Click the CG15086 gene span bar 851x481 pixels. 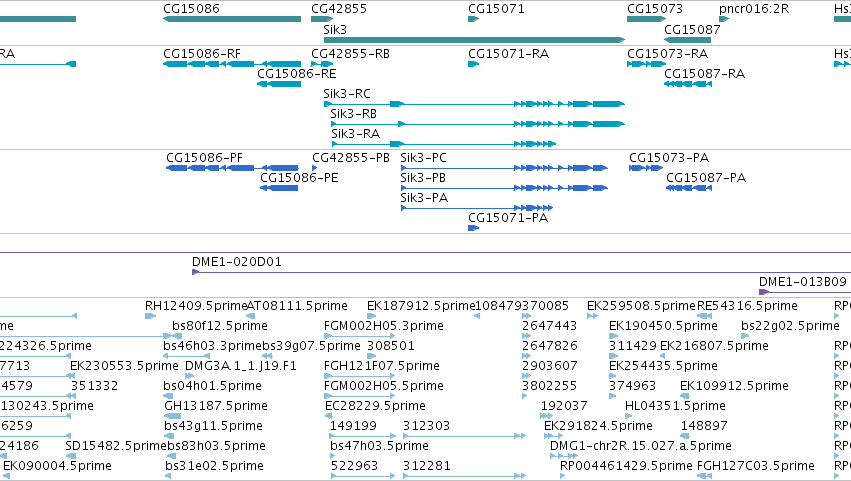(232, 19)
